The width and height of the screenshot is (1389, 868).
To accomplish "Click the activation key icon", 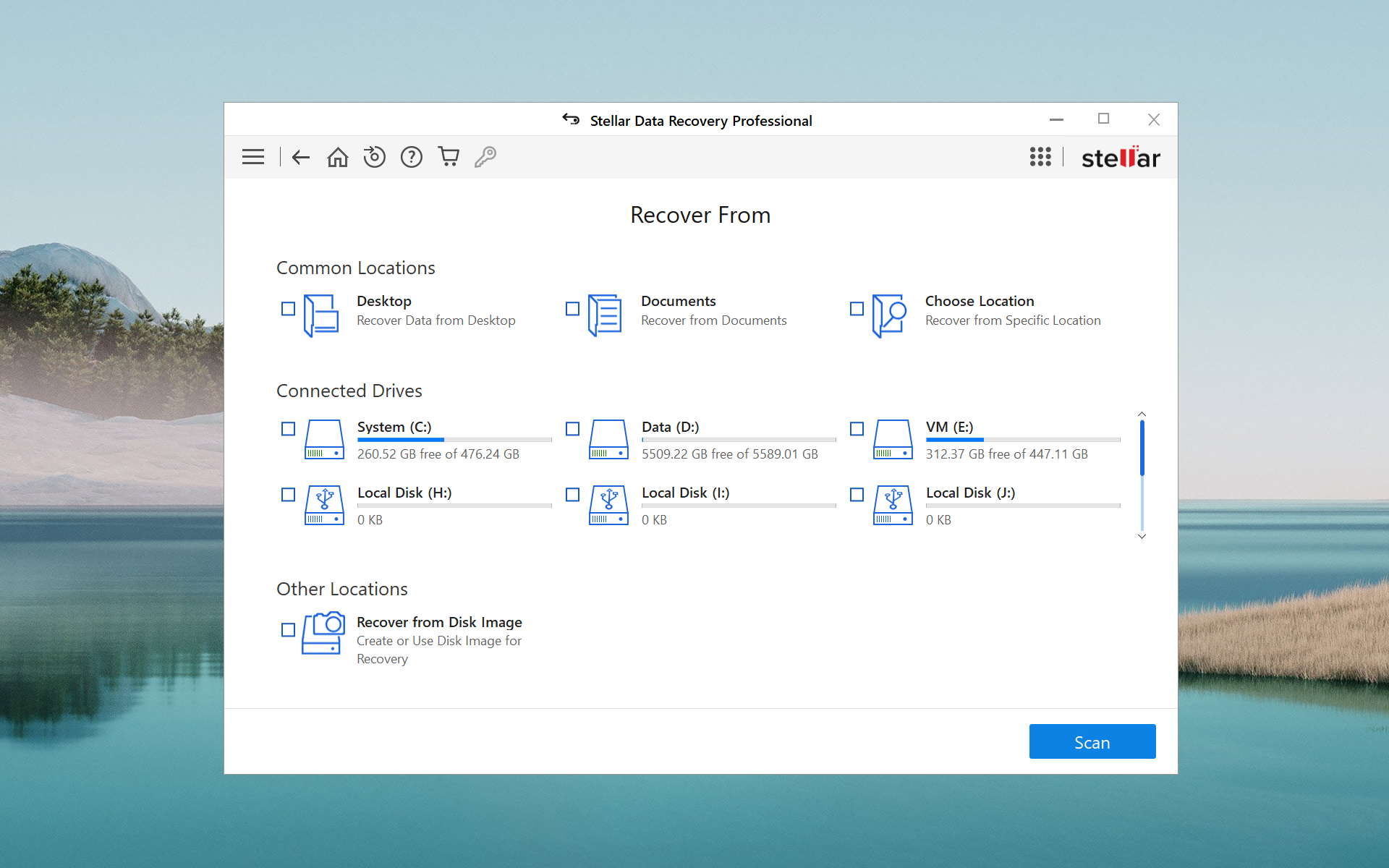I will [485, 157].
